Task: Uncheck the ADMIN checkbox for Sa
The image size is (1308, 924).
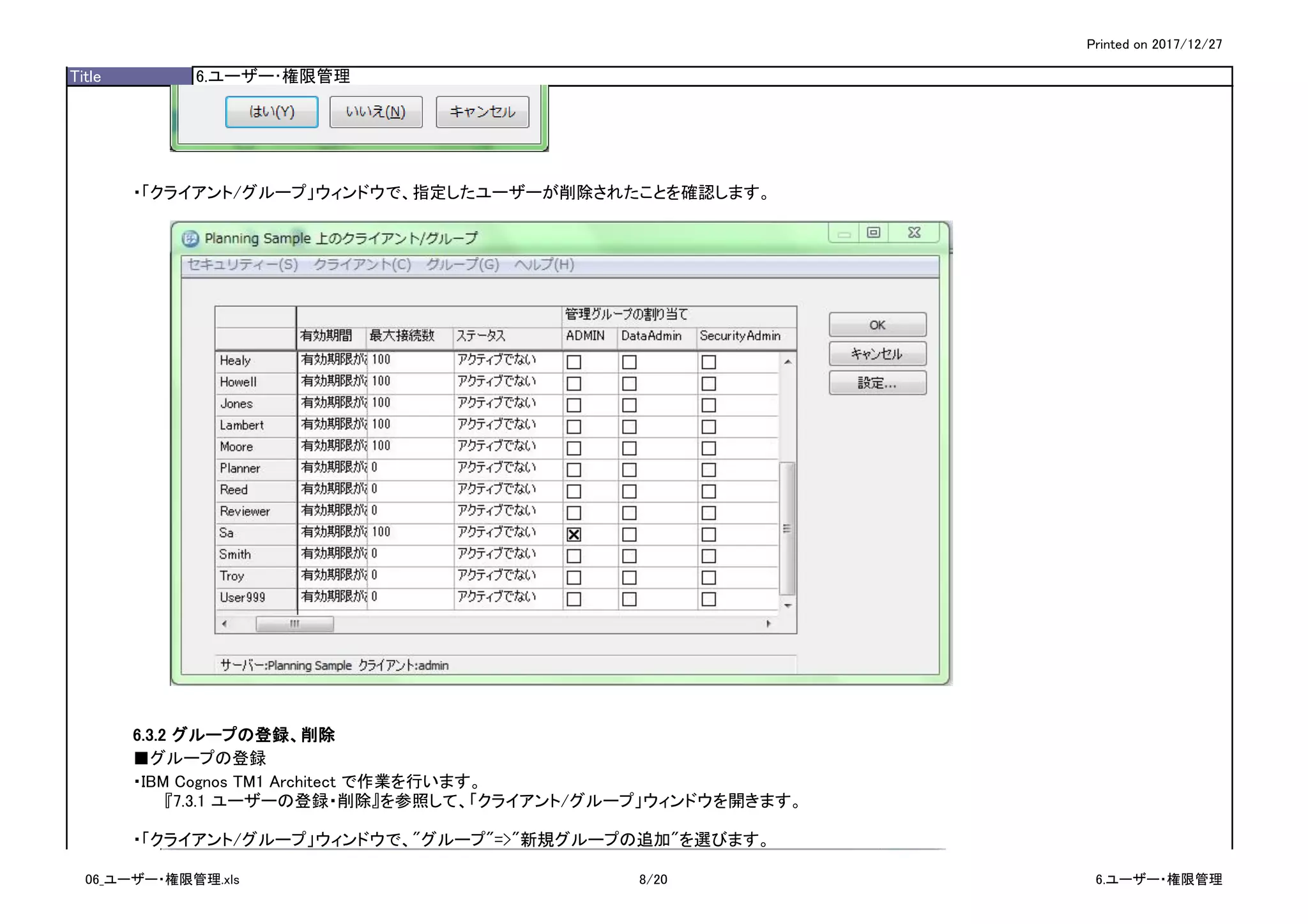Action: click(574, 534)
